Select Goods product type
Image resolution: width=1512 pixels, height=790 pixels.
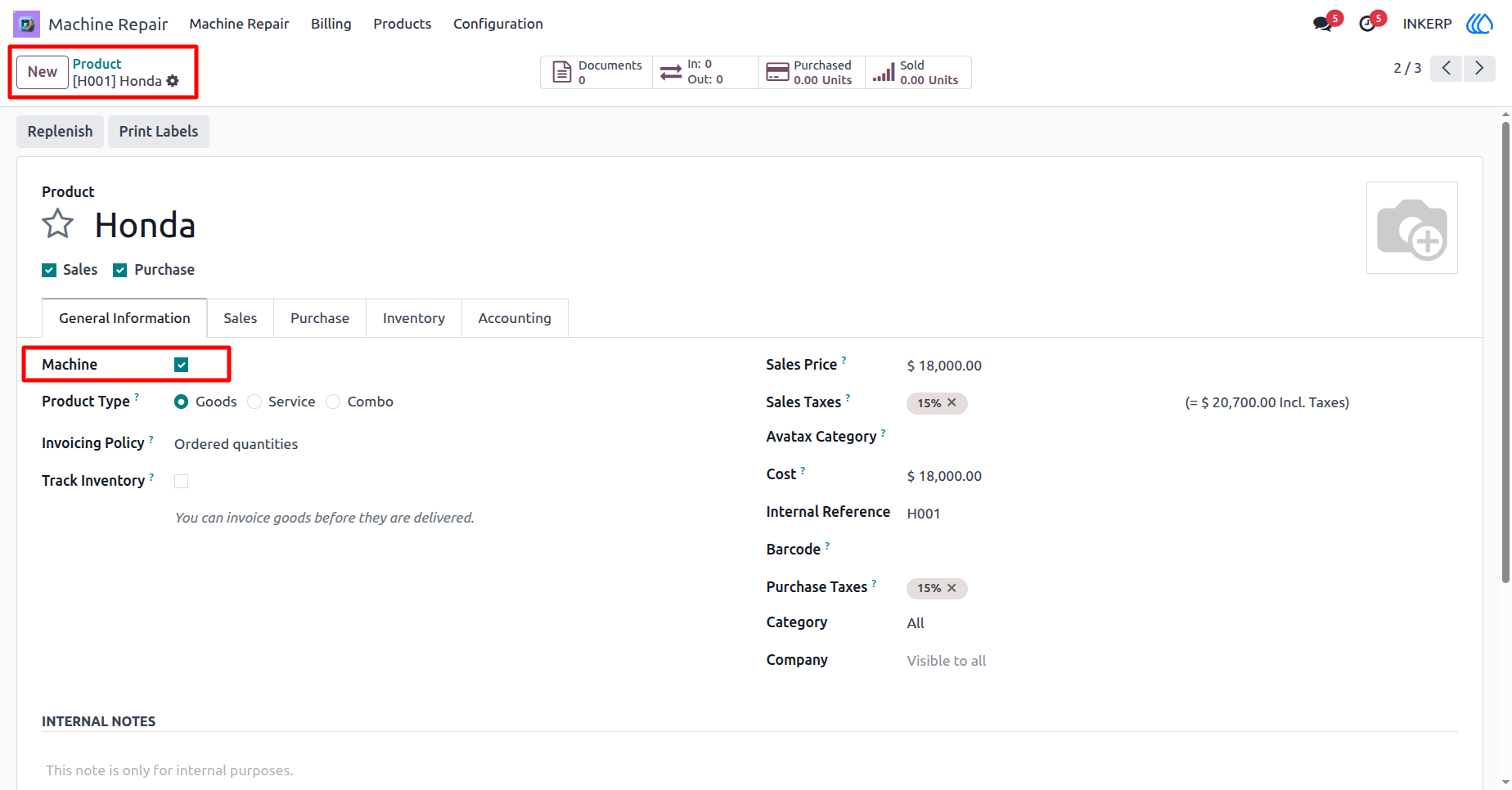point(182,402)
